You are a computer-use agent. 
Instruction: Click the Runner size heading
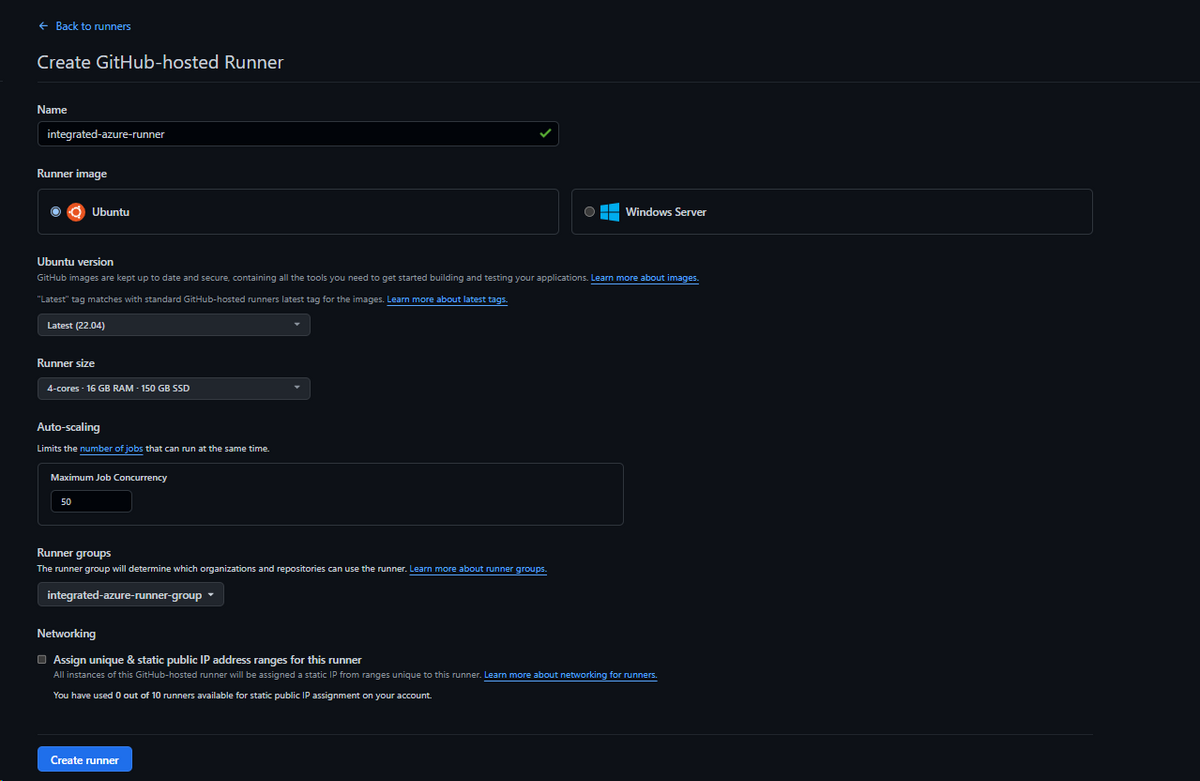(66, 363)
